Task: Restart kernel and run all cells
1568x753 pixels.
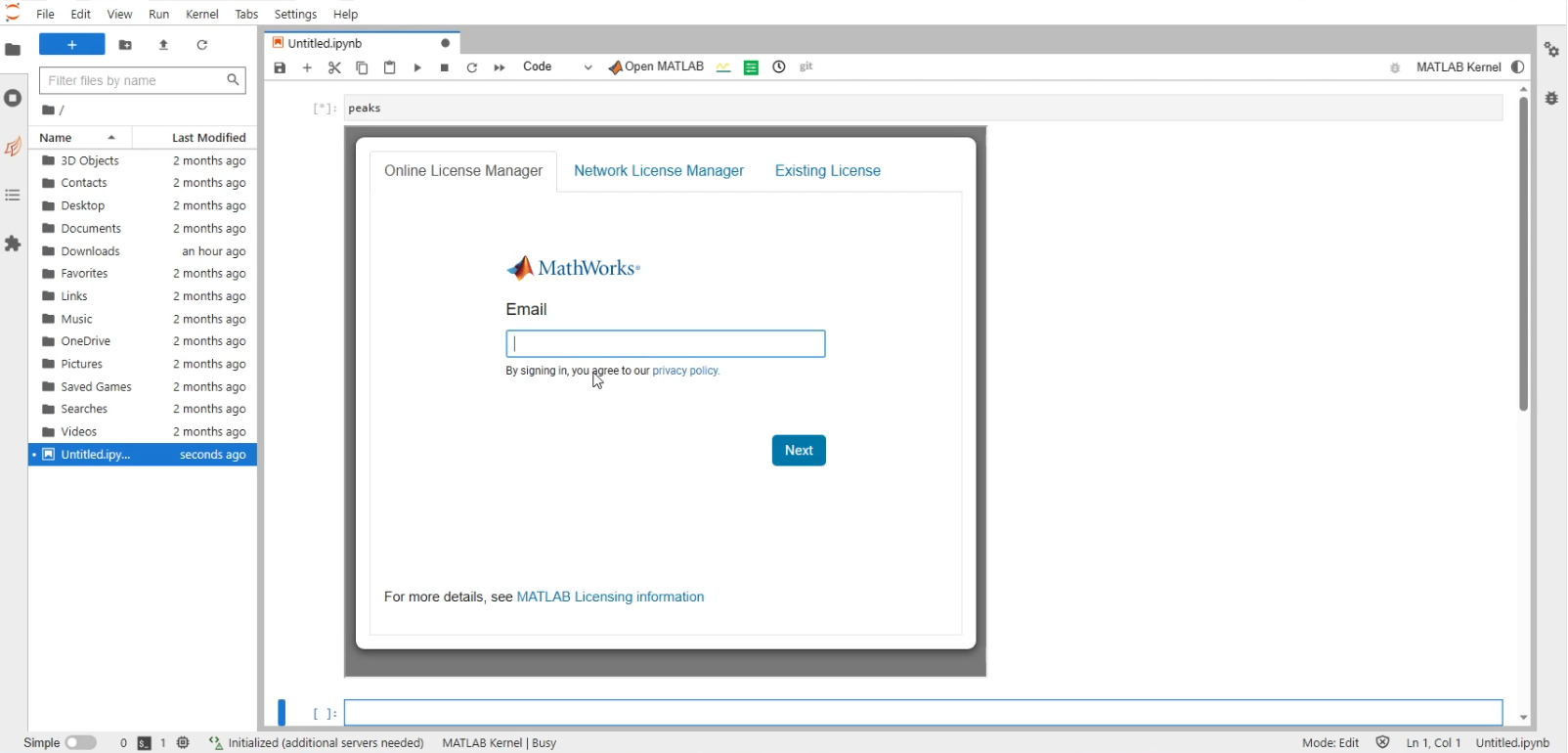Action: [x=500, y=67]
